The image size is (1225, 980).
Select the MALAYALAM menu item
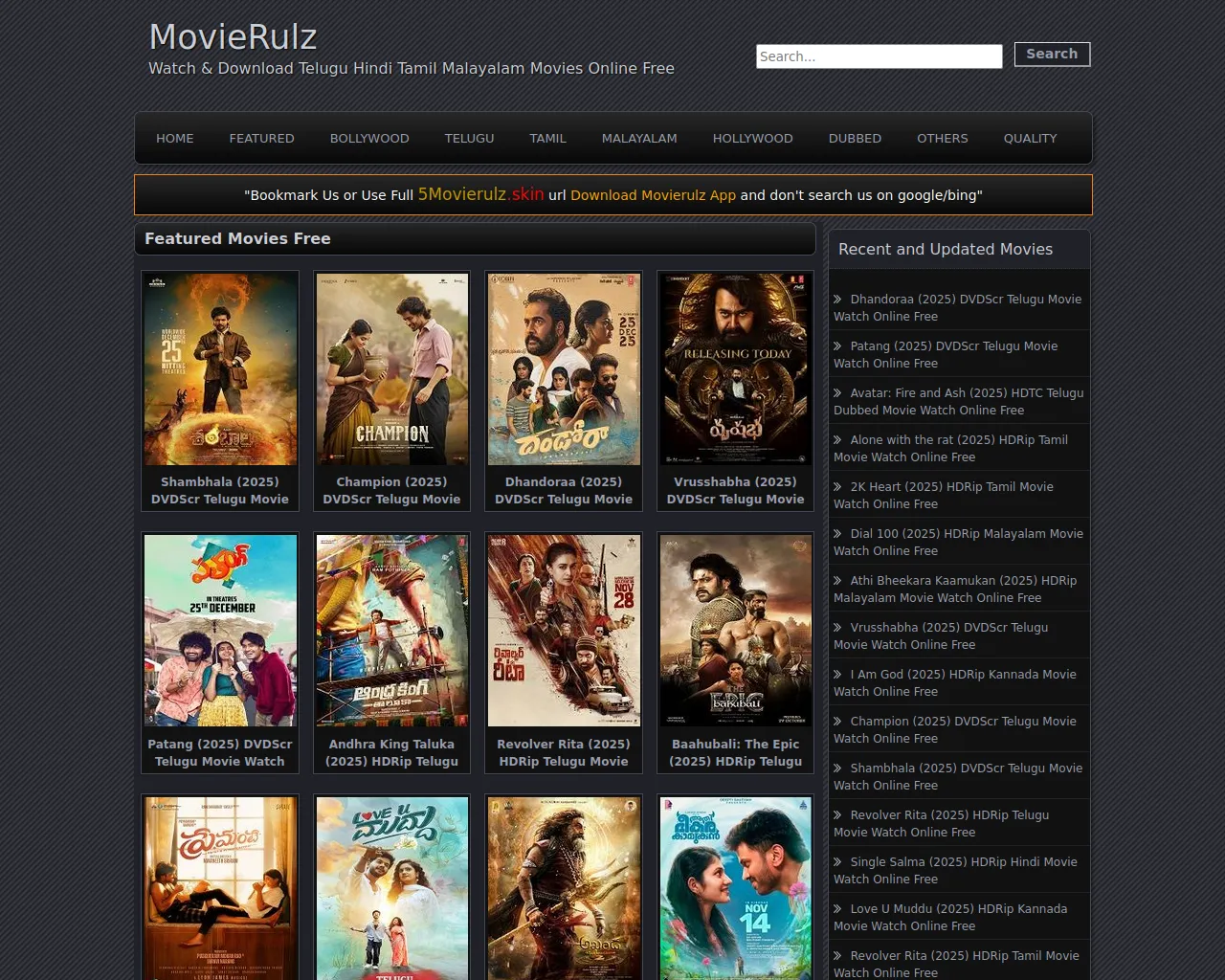pos(639,139)
